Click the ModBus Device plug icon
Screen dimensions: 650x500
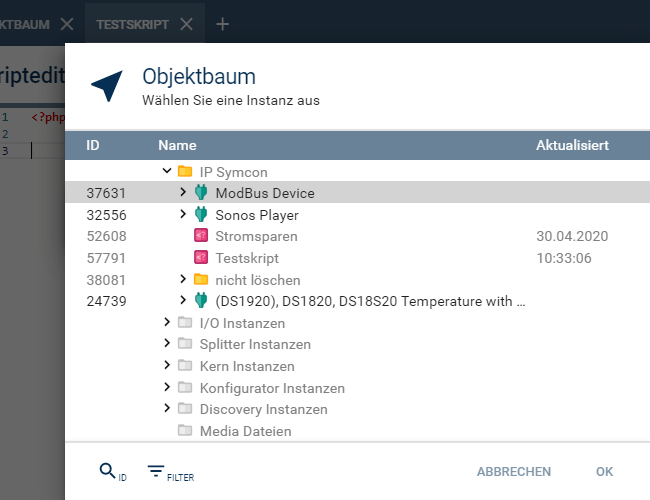point(200,193)
